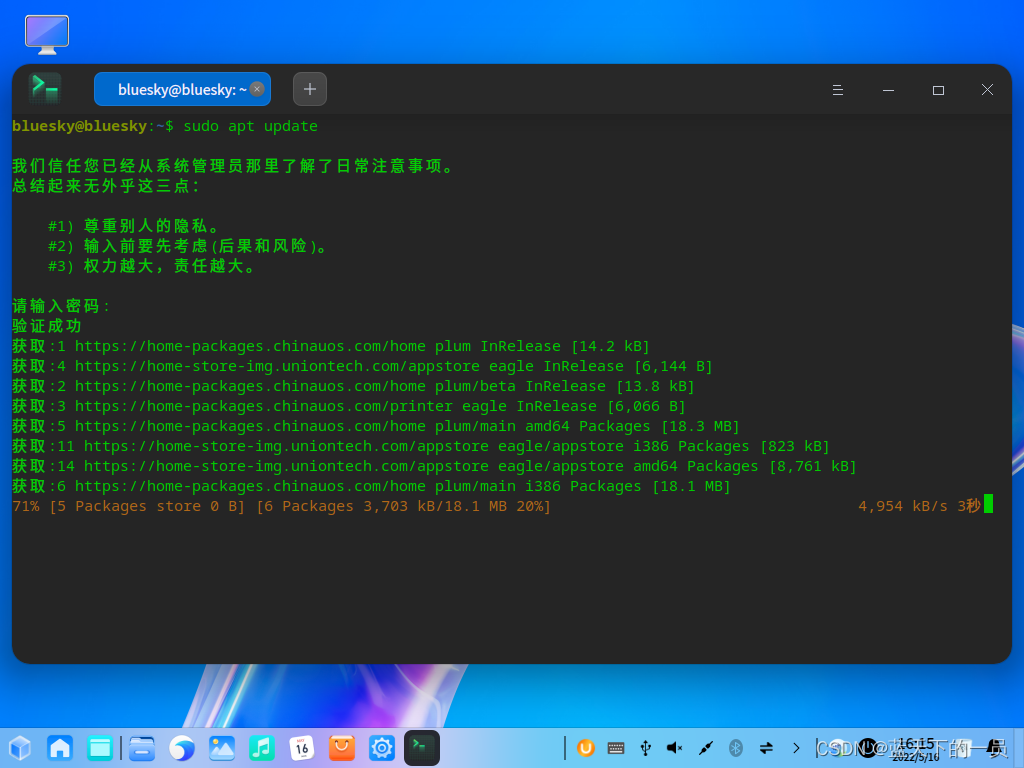Click the '获取:6' plum/main i386 Packages line
This screenshot has height=768, width=1024.
pos(372,486)
